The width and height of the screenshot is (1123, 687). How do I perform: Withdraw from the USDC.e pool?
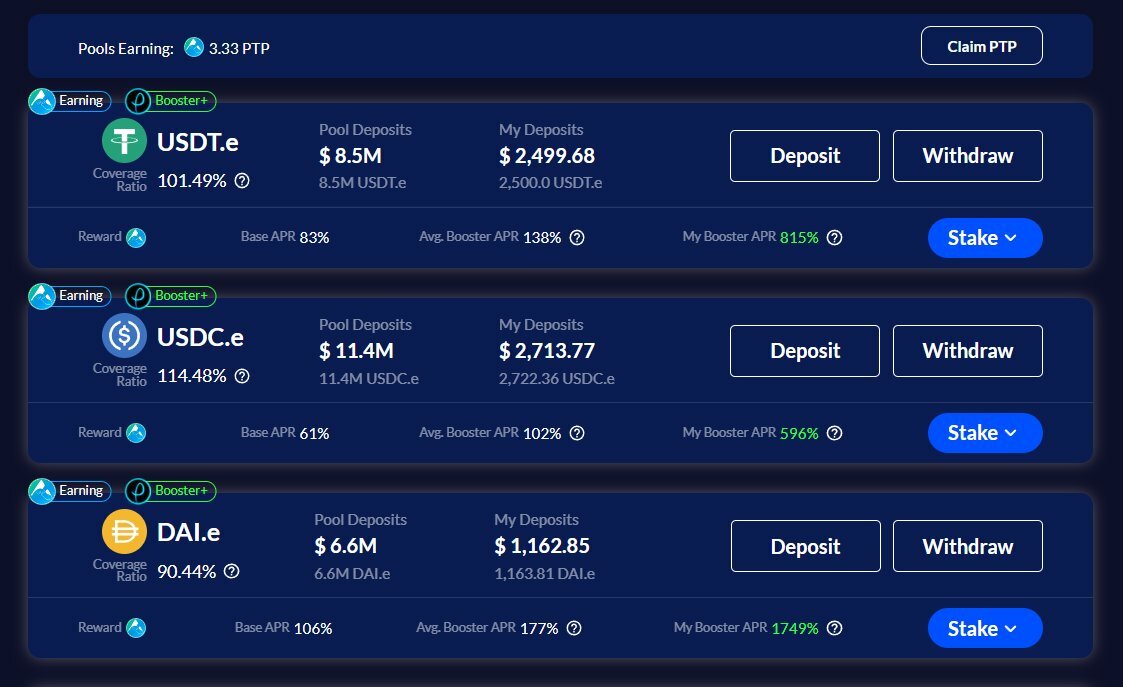(x=968, y=351)
